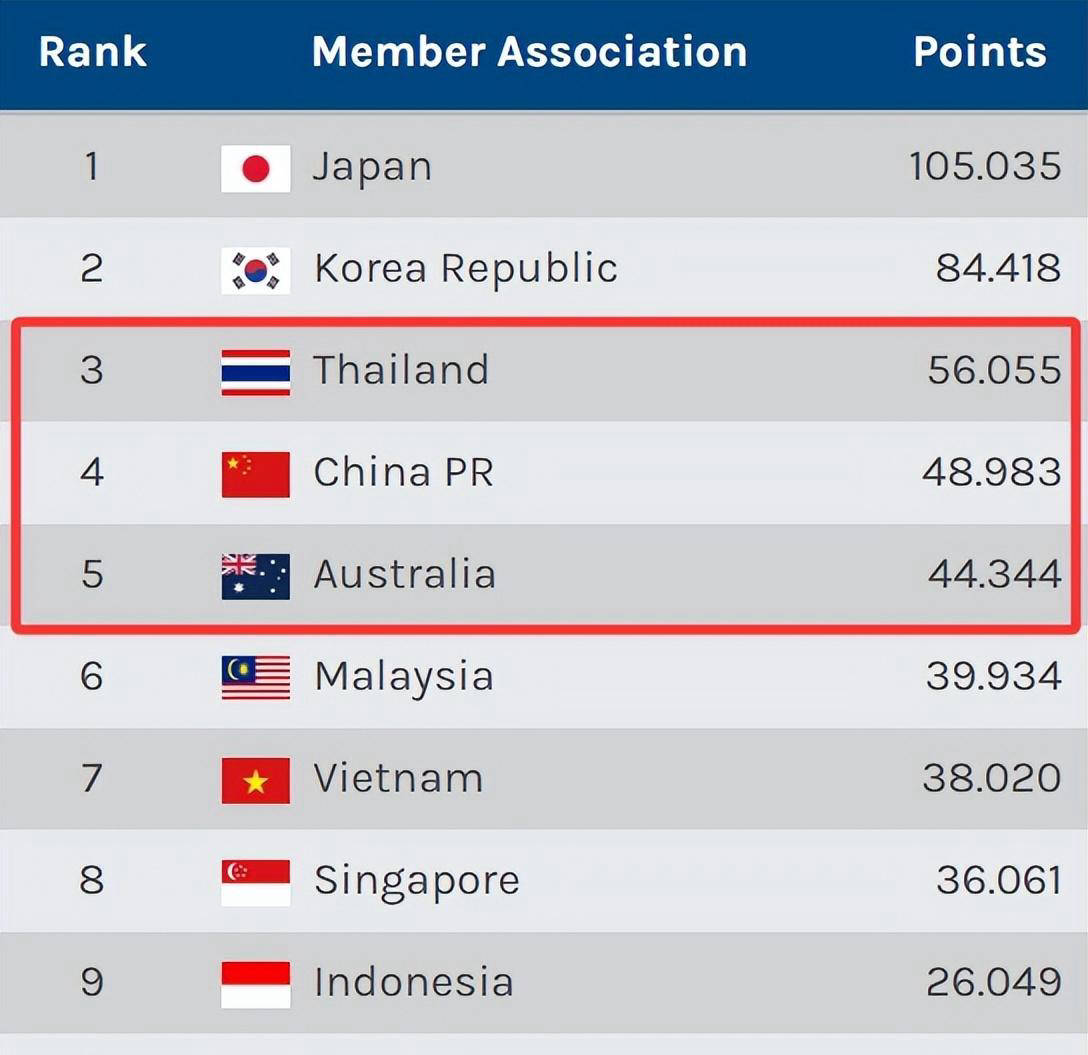Click the Thailand flag icon
Viewport: 1088px width, 1055px height.
(x=255, y=372)
